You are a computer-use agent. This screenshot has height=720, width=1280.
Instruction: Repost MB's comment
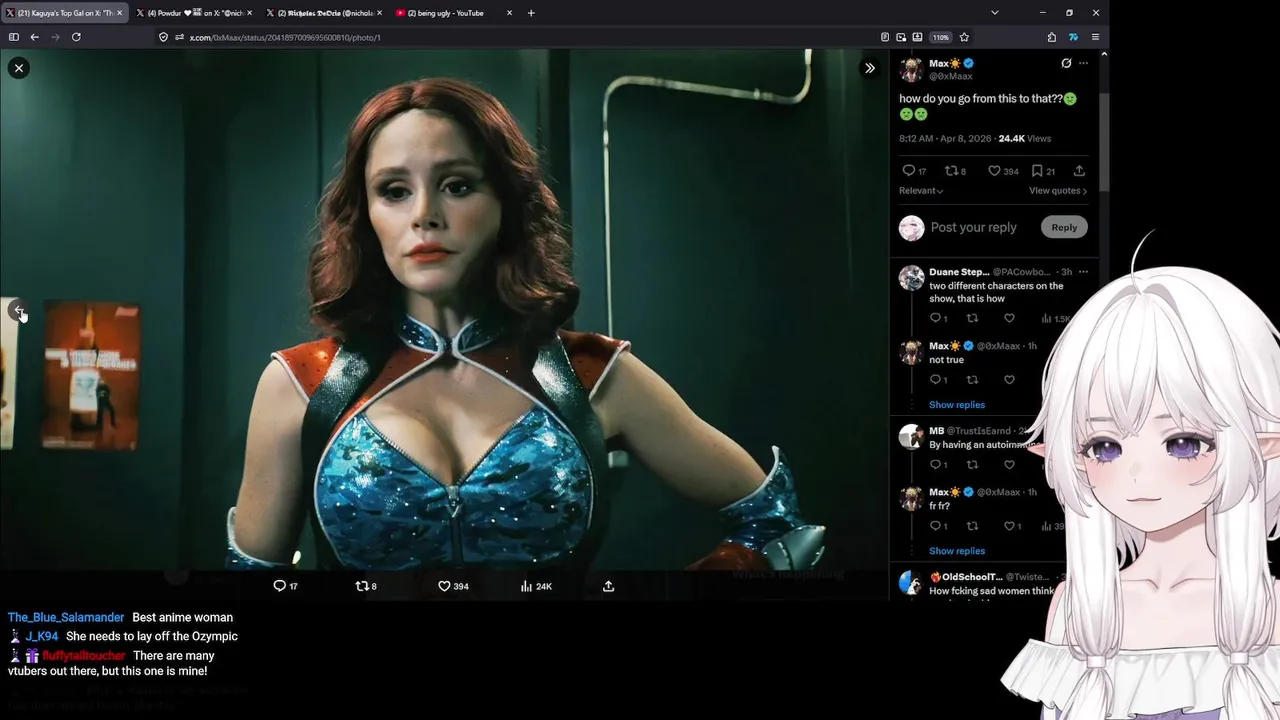pos(972,464)
